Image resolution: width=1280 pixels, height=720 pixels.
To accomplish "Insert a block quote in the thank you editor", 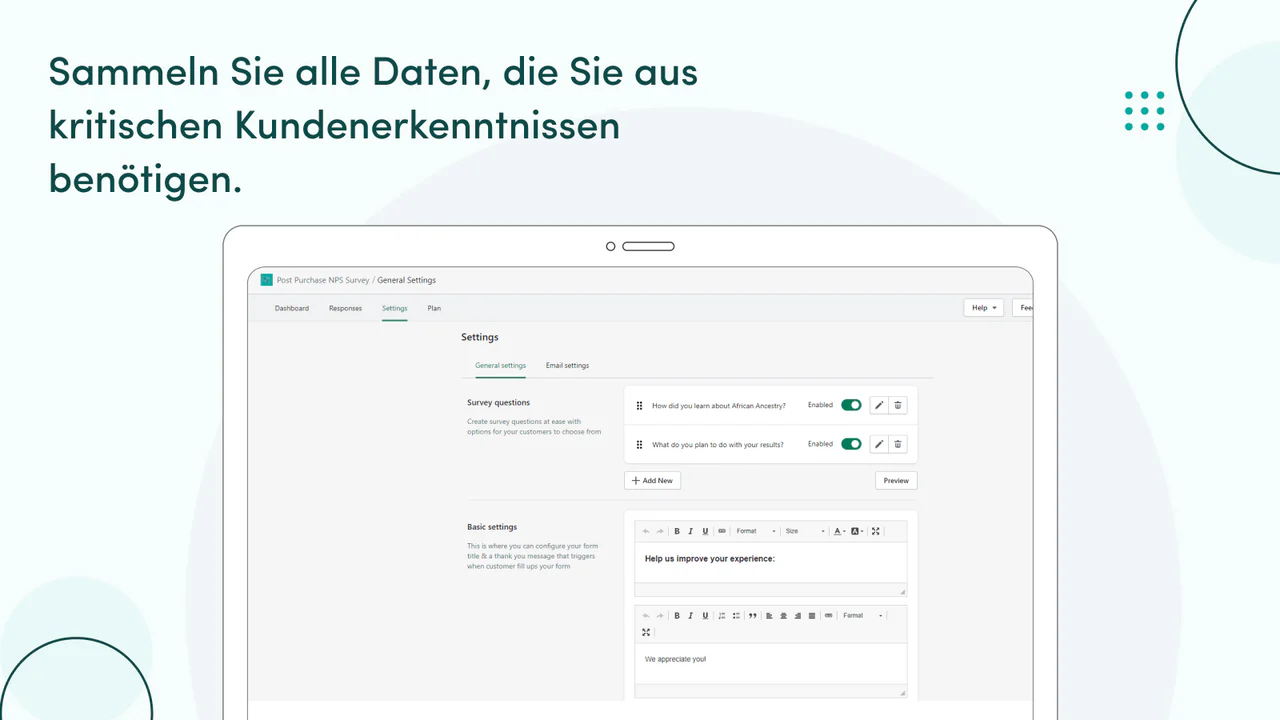I will pyautogui.click(x=753, y=616).
